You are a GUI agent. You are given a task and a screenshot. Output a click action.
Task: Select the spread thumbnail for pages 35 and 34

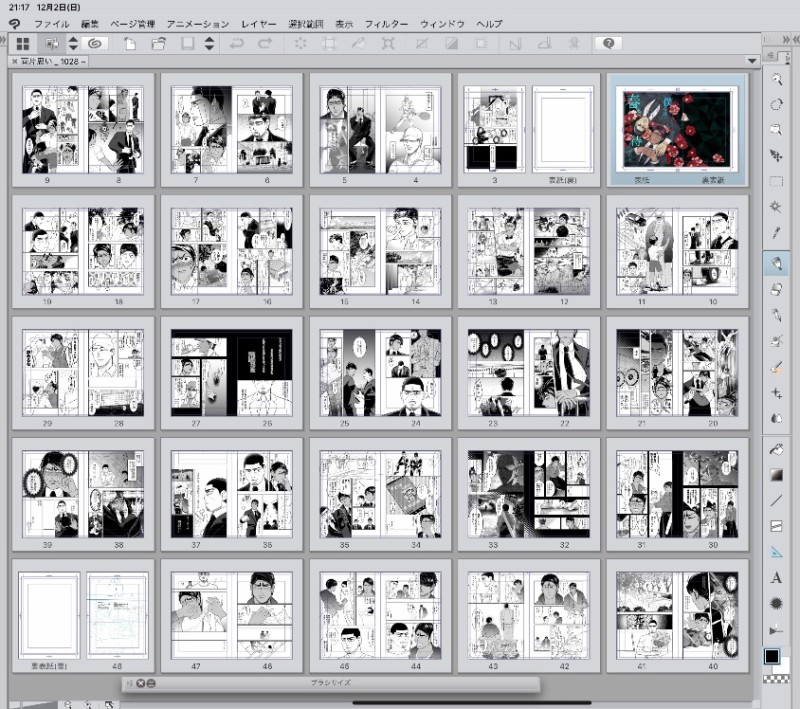click(380, 494)
